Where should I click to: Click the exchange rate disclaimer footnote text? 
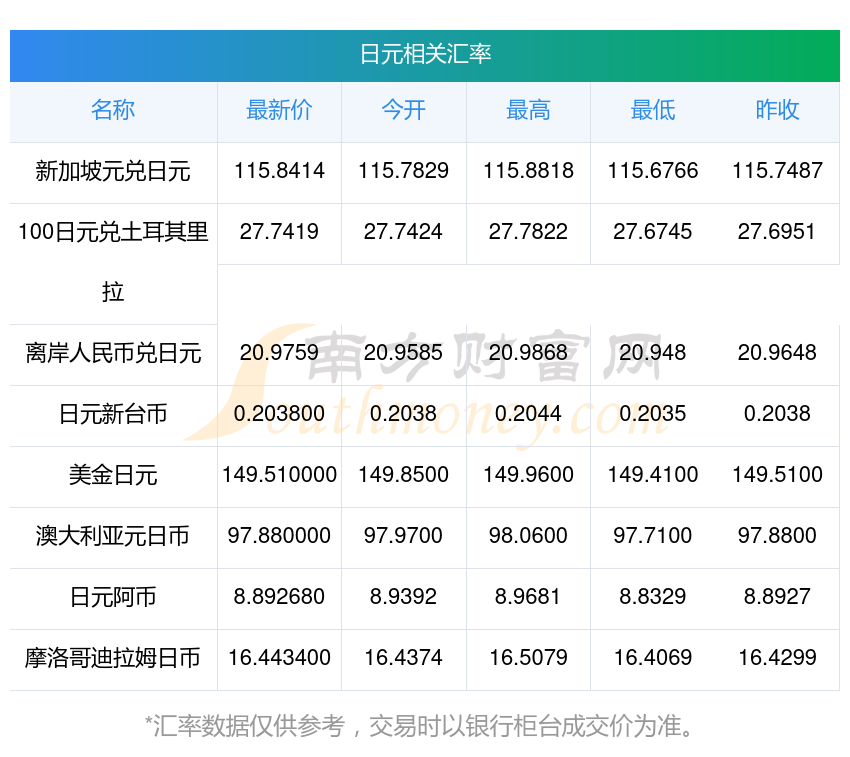425,725
